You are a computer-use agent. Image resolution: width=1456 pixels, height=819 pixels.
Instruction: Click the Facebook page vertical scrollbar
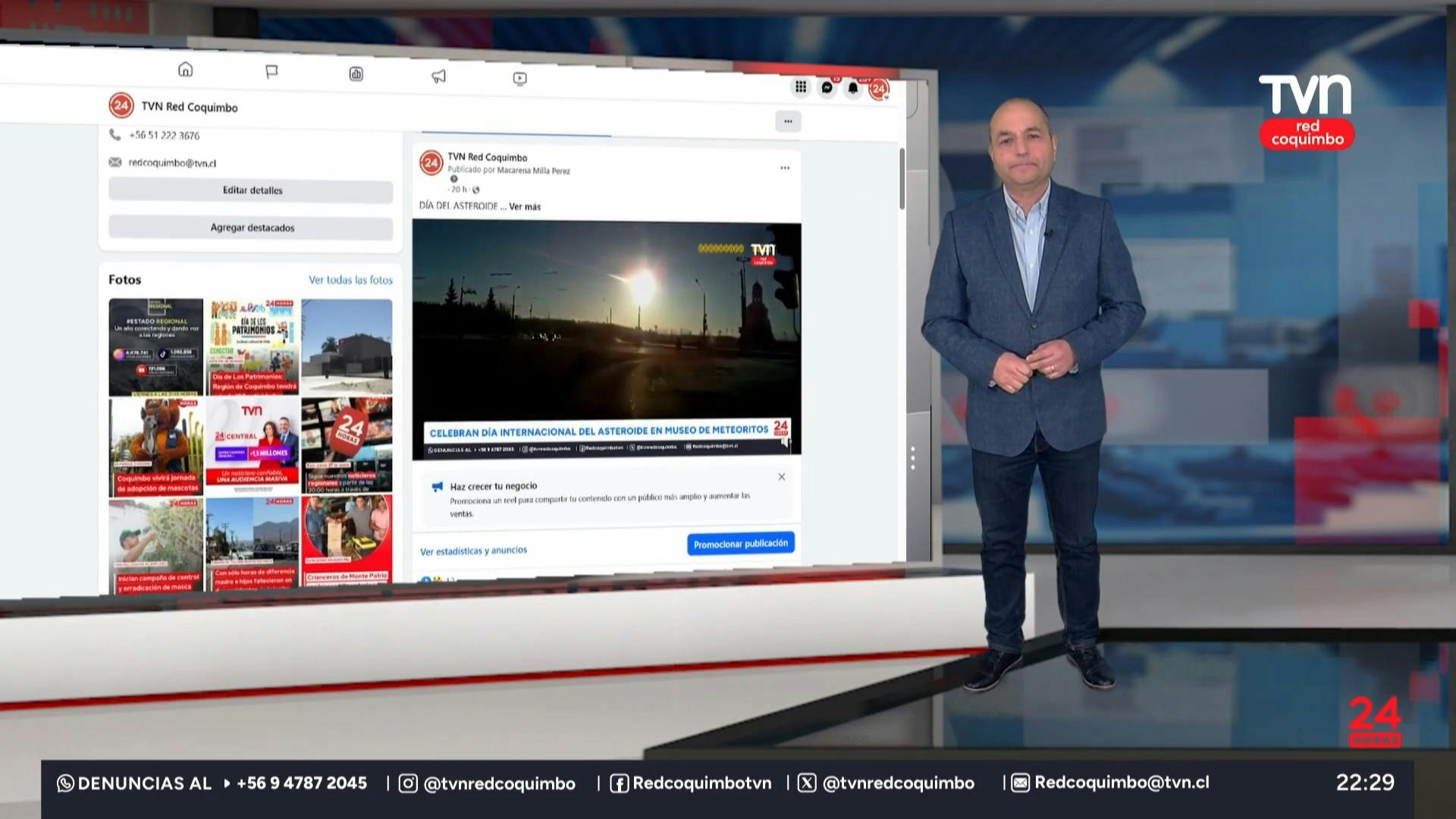point(902,178)
